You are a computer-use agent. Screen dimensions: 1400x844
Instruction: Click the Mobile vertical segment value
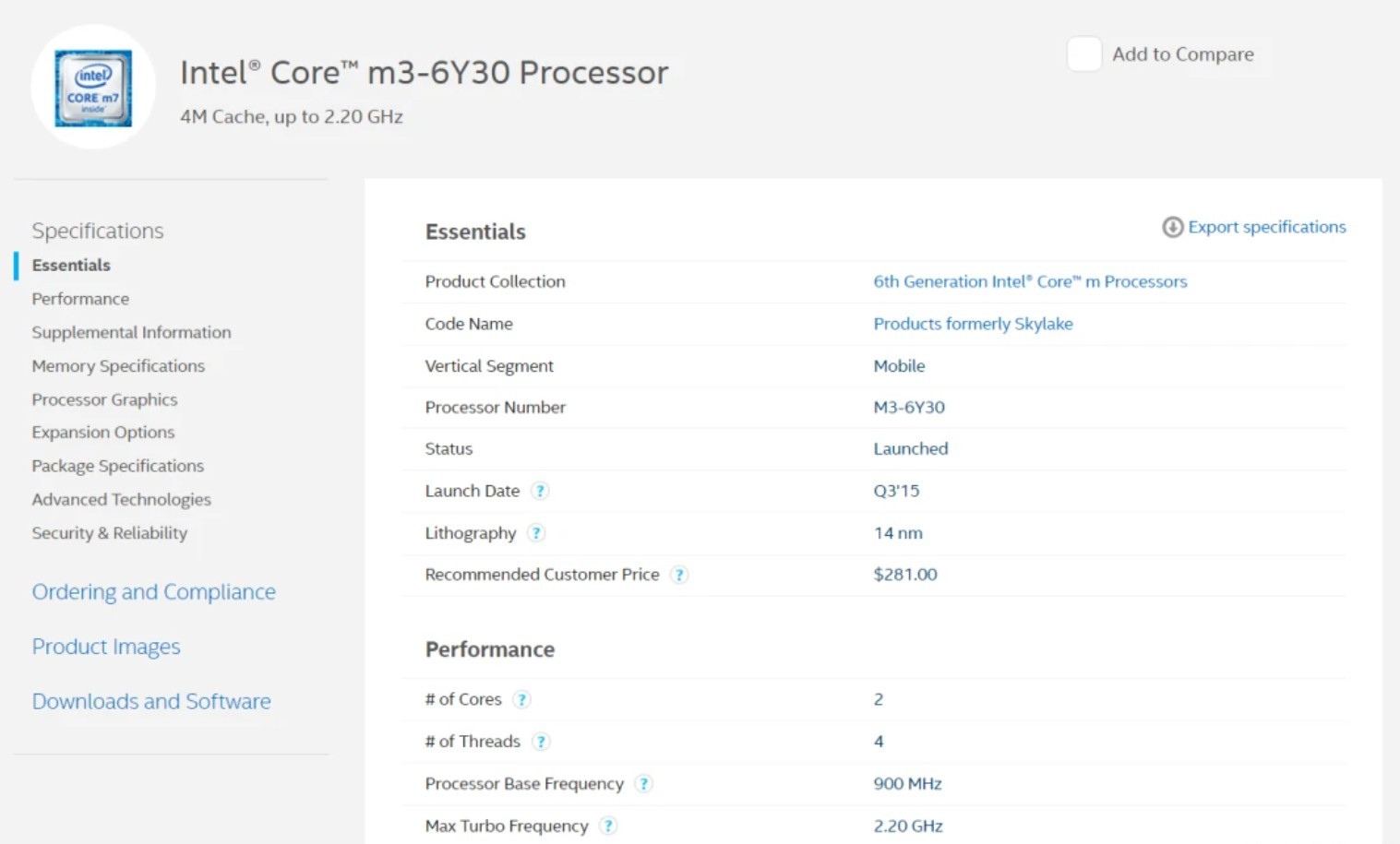point(899,366)
